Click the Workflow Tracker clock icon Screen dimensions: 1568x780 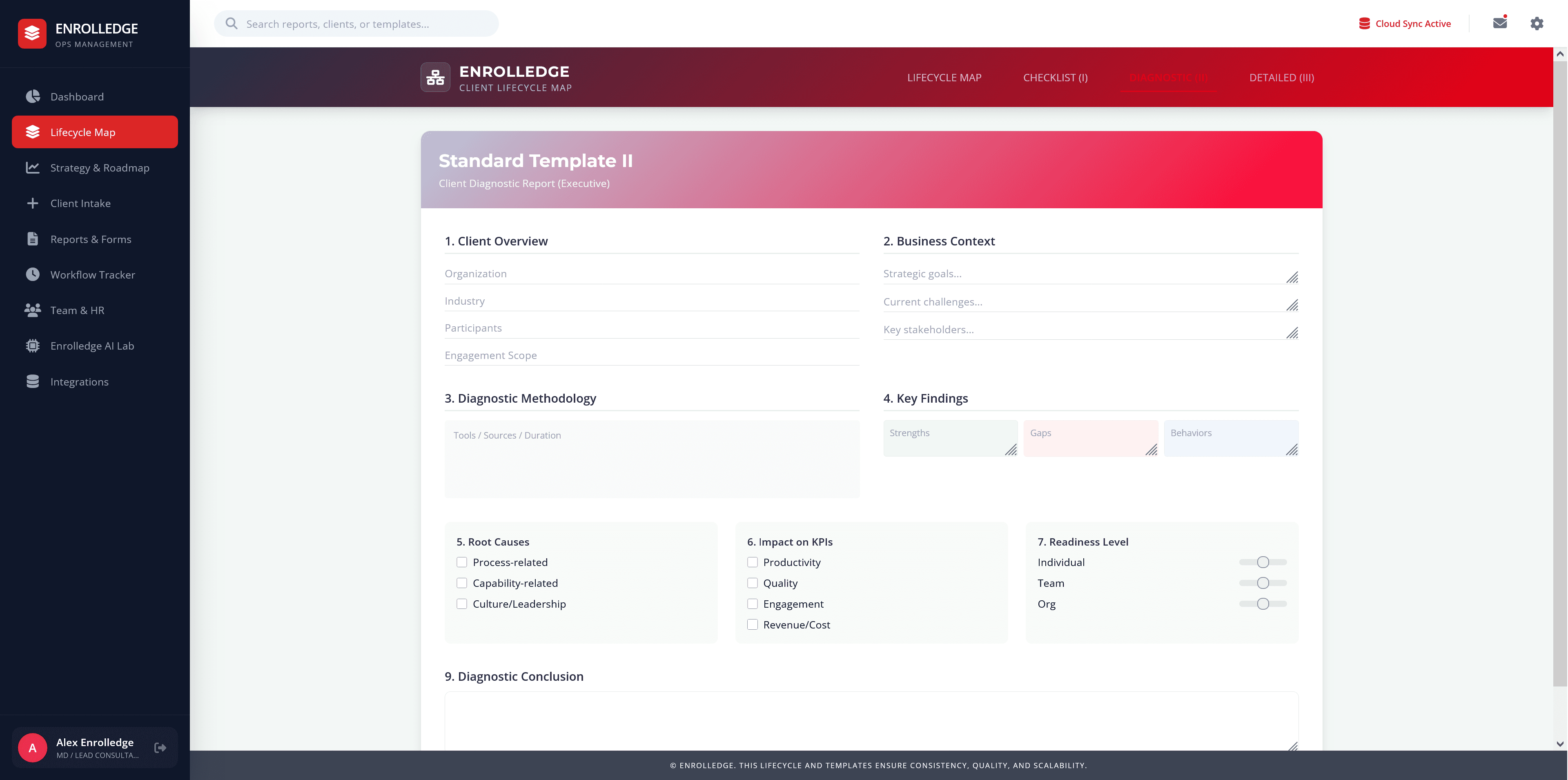pos(33,274)
